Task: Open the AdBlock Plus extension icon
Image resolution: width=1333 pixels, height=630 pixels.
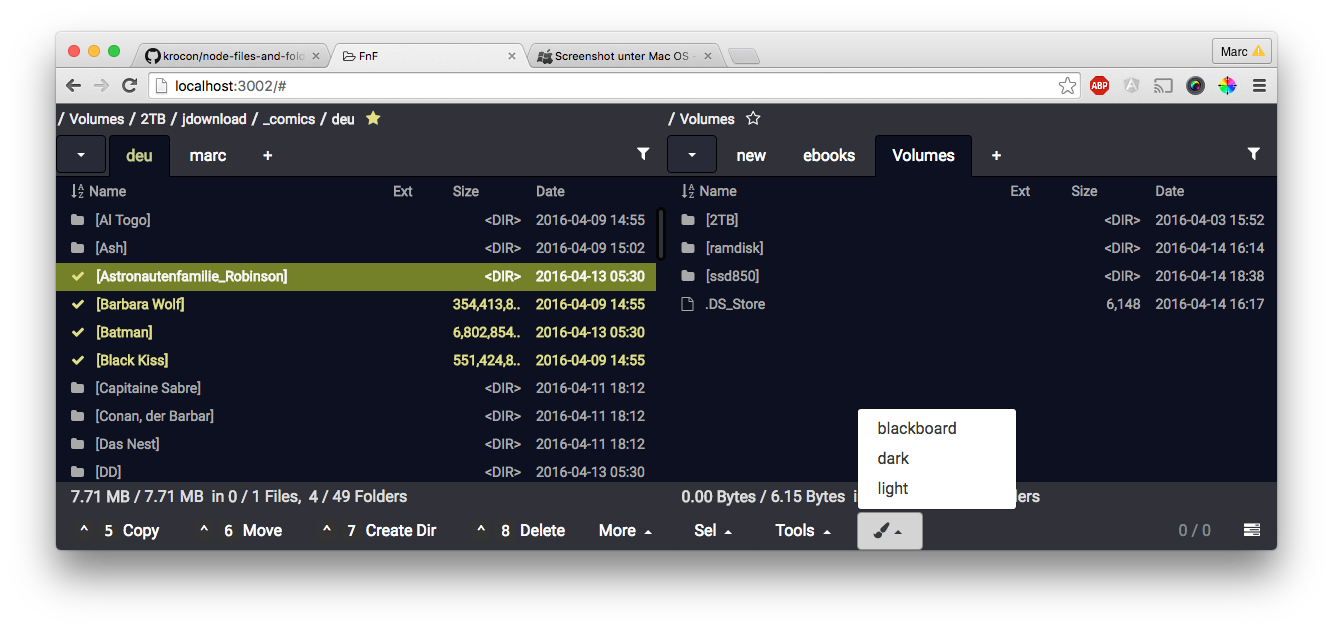Action: click(1099, 85)
